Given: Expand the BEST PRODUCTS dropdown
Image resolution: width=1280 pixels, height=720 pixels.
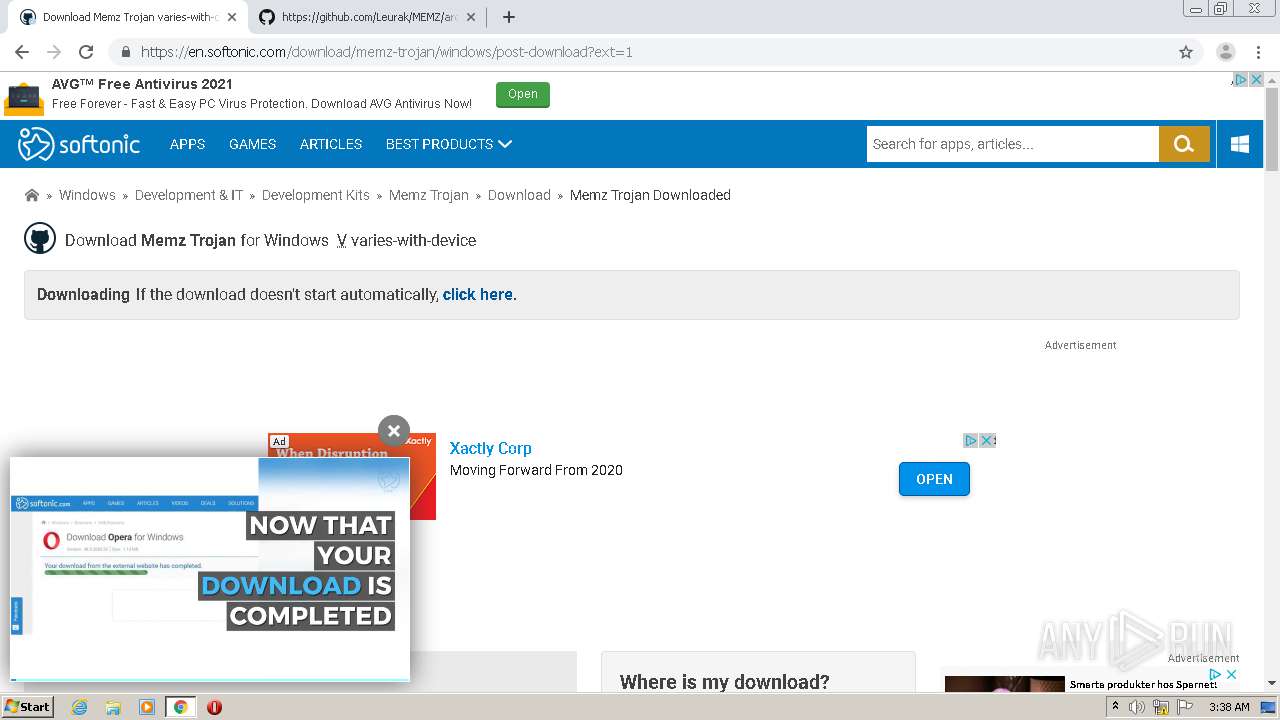Looking at the screenshot, I should (449, 144).
